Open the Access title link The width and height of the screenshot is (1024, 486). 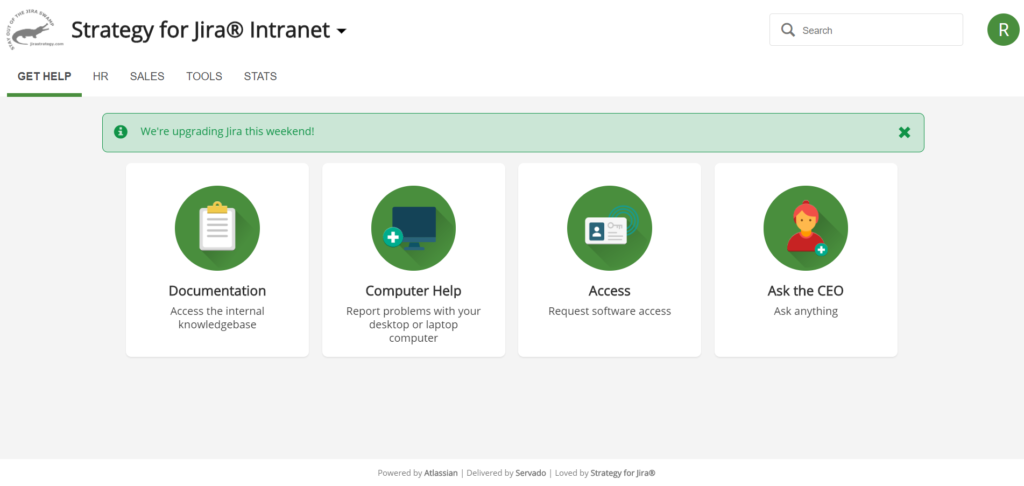point(609,291)
